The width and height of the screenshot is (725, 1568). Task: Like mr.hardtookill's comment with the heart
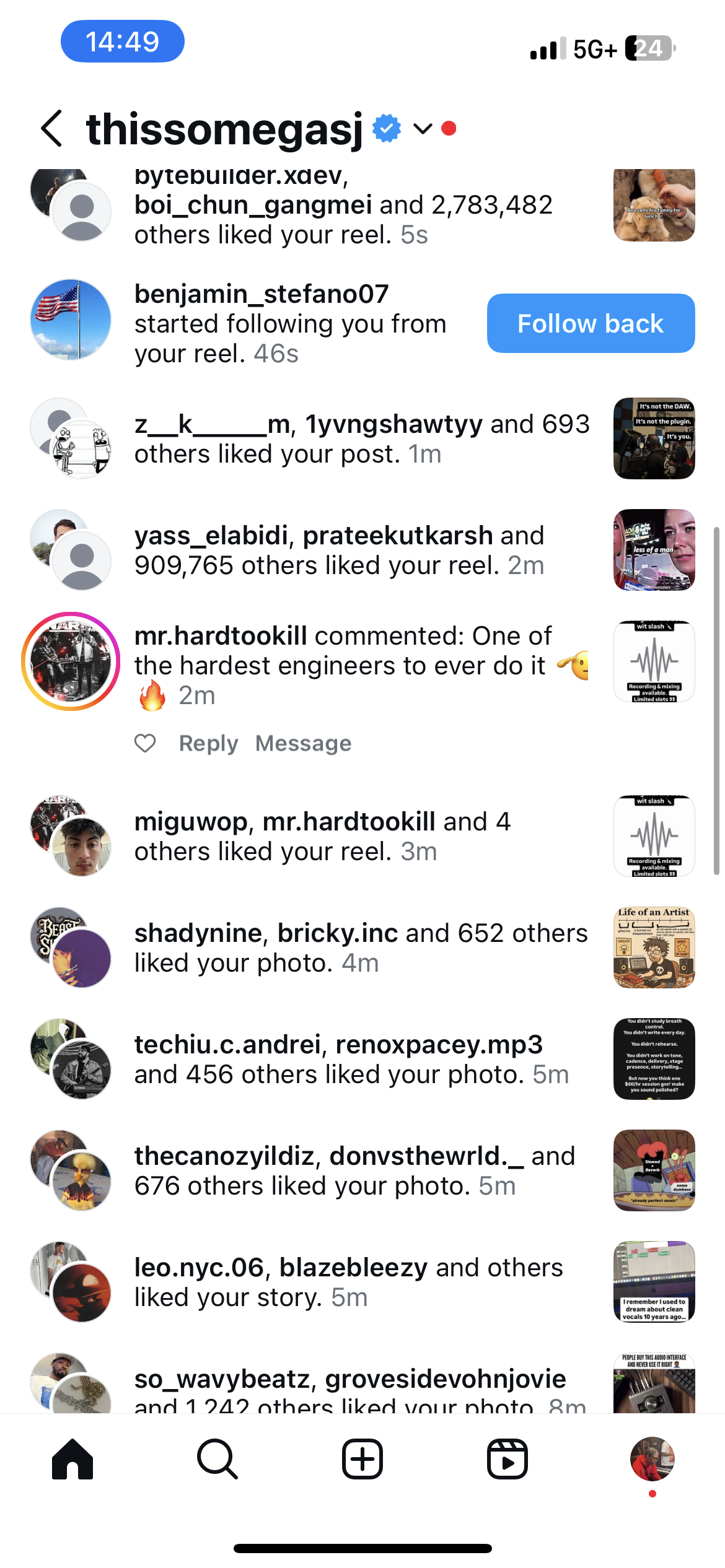[145, 743]
